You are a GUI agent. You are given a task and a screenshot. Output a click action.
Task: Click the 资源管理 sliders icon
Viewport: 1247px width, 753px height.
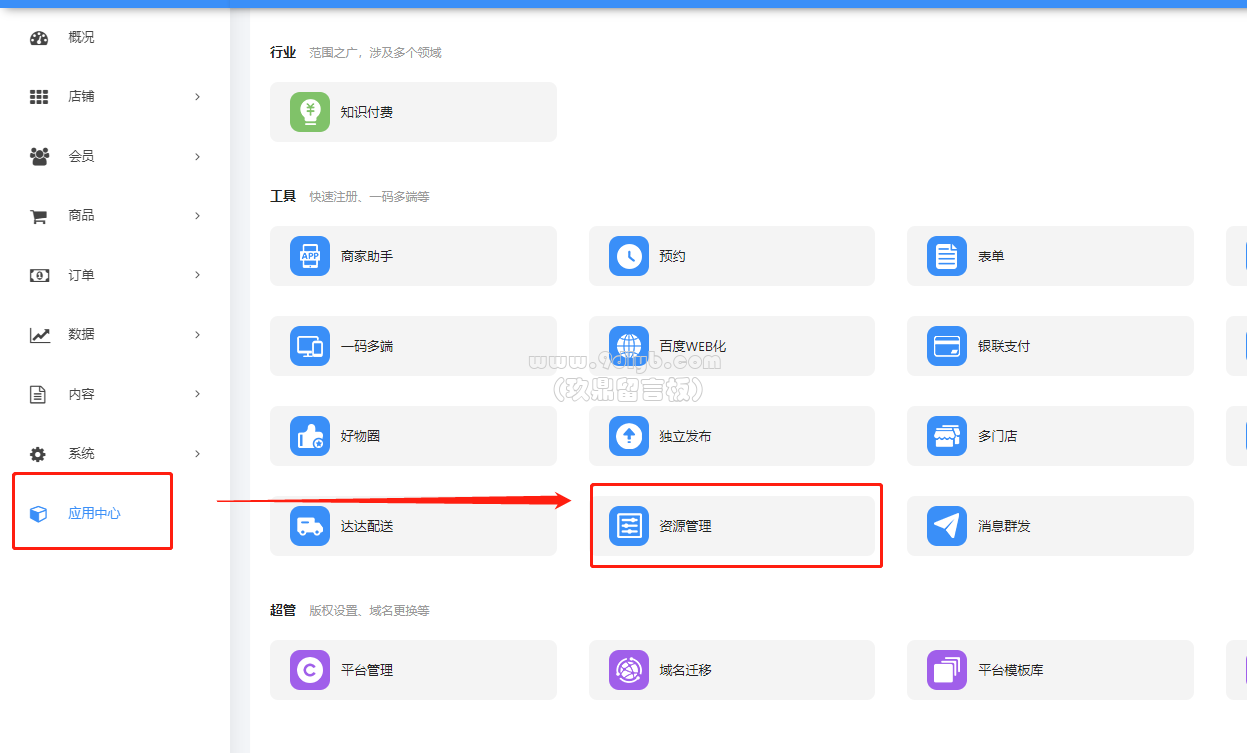coord(629,526)
